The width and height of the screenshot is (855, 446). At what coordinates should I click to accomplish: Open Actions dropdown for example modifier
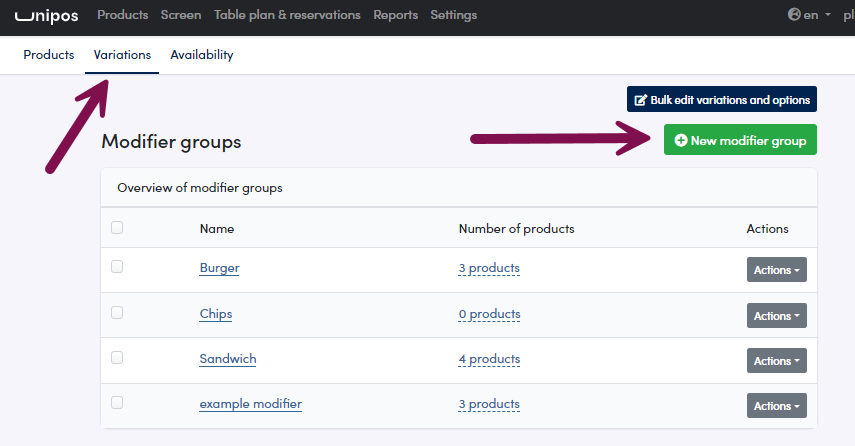[x=776, y=406]
